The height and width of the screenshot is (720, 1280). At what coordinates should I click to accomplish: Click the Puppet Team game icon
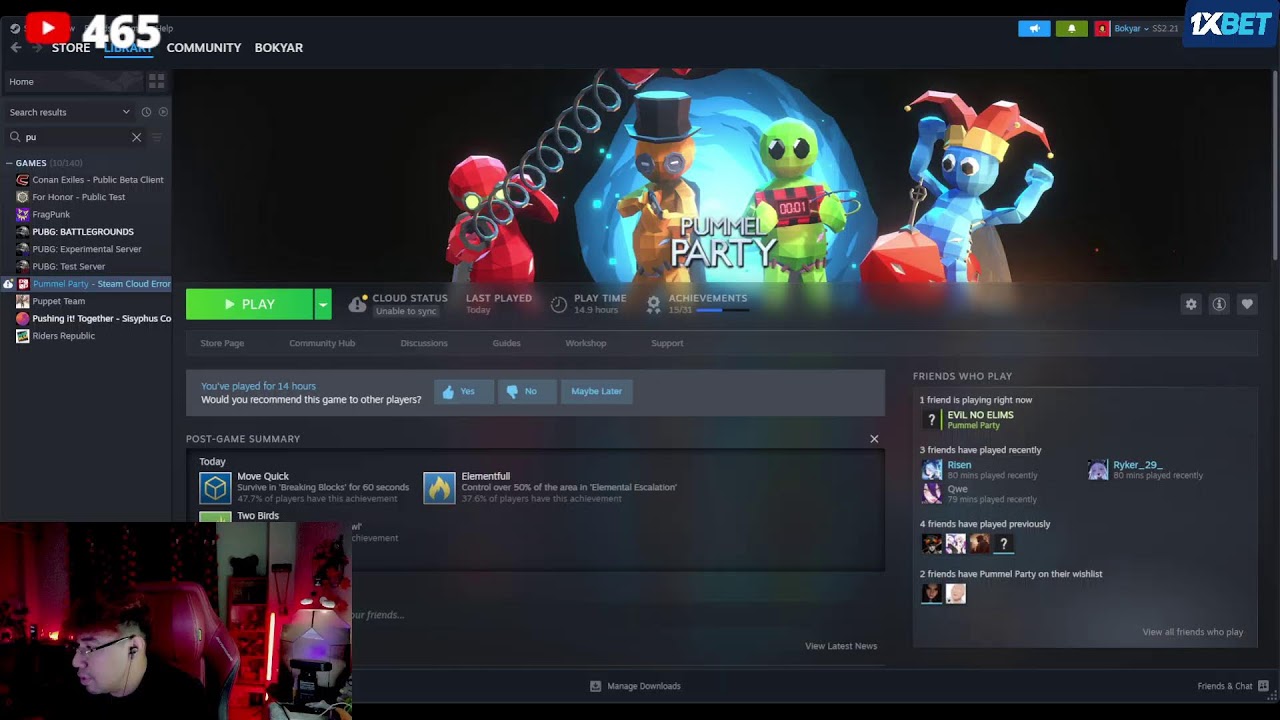(23, 301)
